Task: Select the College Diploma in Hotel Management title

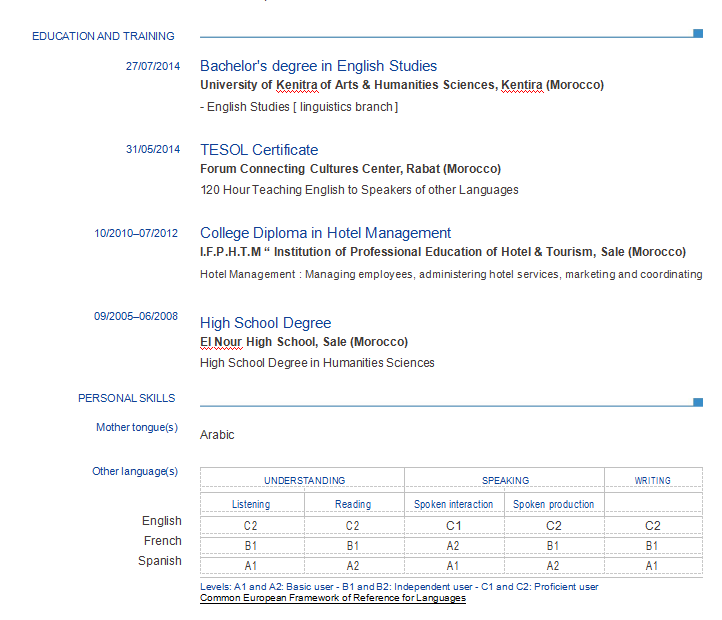Action: (x=325, y=233)
